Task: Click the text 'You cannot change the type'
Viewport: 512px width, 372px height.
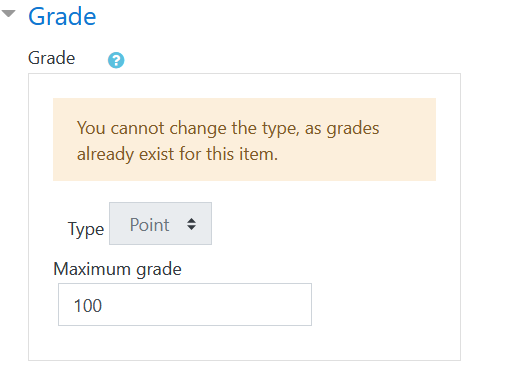Action: point(186,128)
